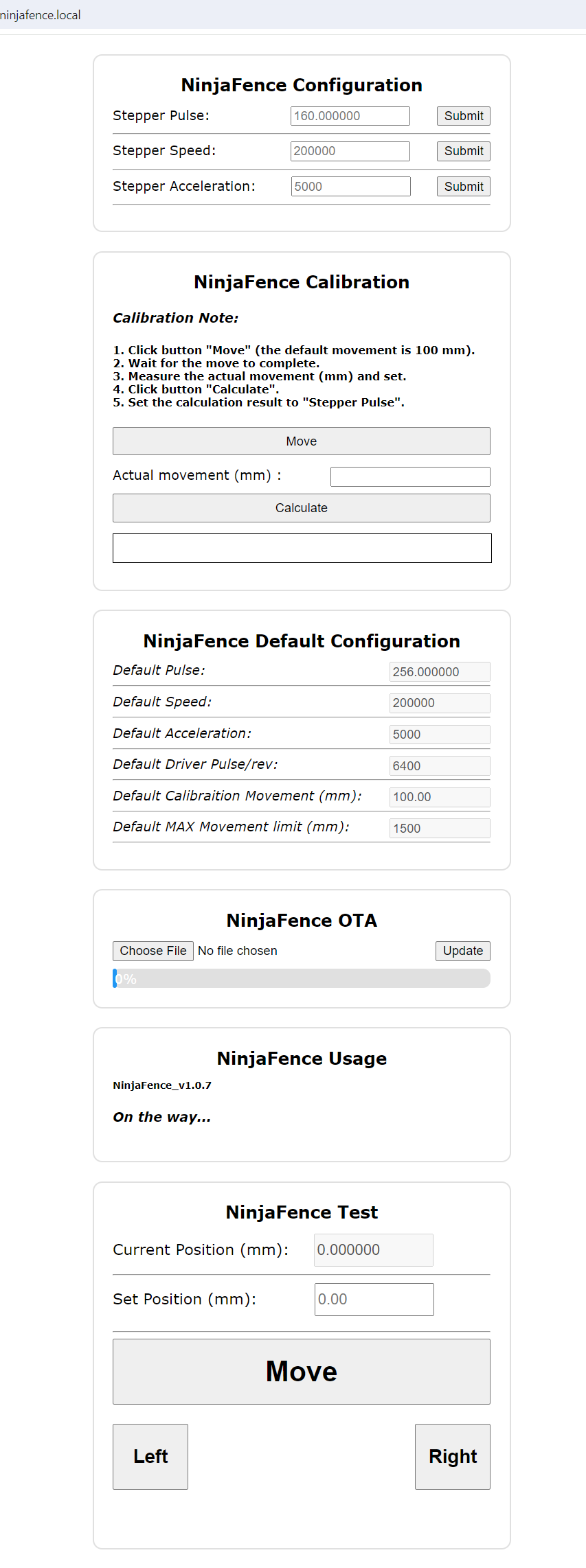
Task: Click the Default MAX Movement limit field
Action: point(440,829)
